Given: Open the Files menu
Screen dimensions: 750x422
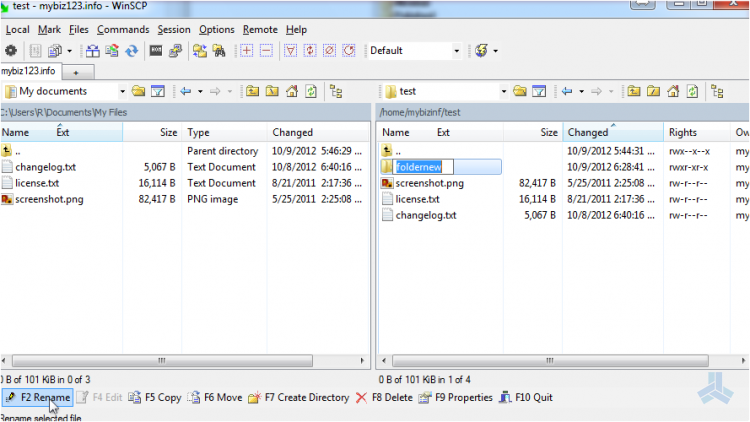Looking at the screenshot, I should click(x=78, y=30).
